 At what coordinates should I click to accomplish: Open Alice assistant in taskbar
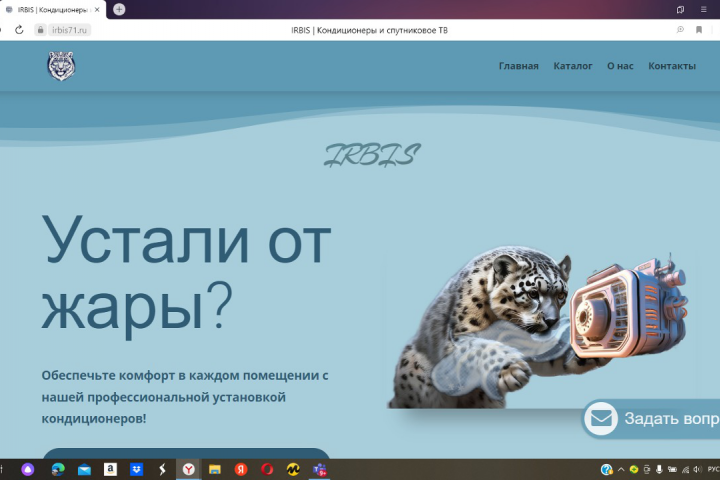pos(28,469)
